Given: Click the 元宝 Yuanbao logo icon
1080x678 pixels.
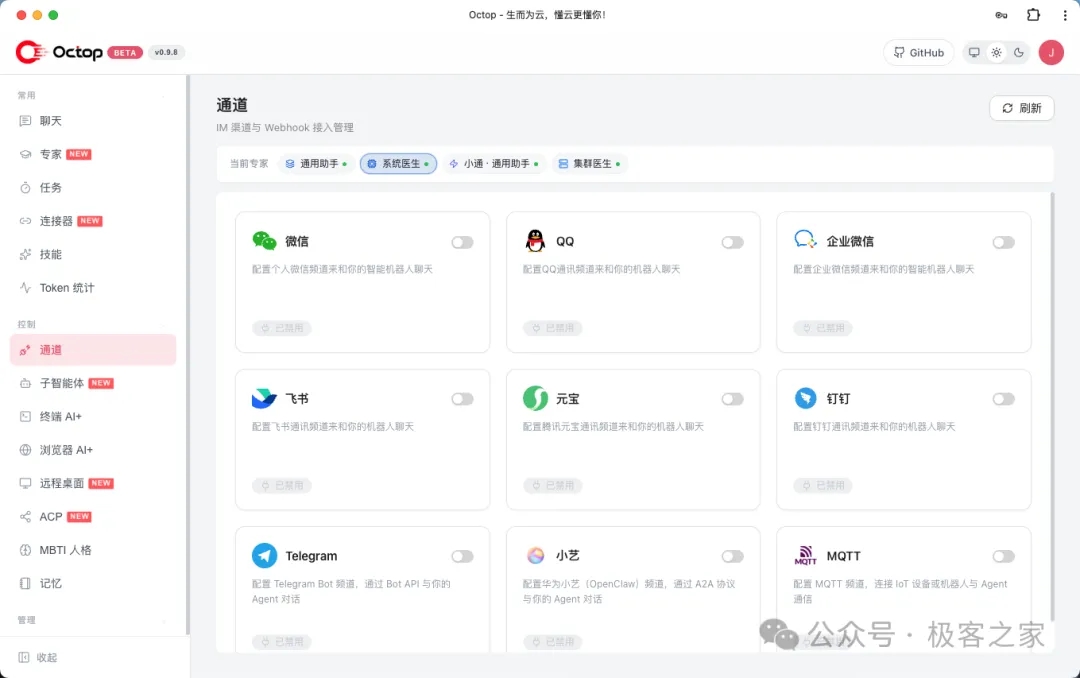Looking at the screenshot, I should click(535, 398).
